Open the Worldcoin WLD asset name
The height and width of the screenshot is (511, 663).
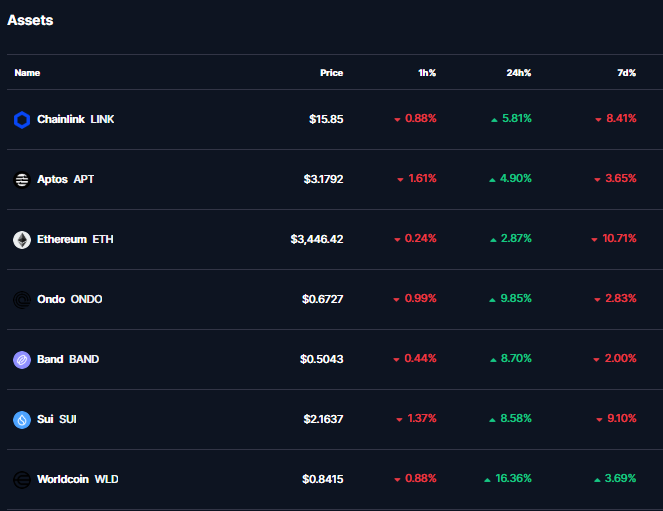pyautogui.click(x=78, y=479)
